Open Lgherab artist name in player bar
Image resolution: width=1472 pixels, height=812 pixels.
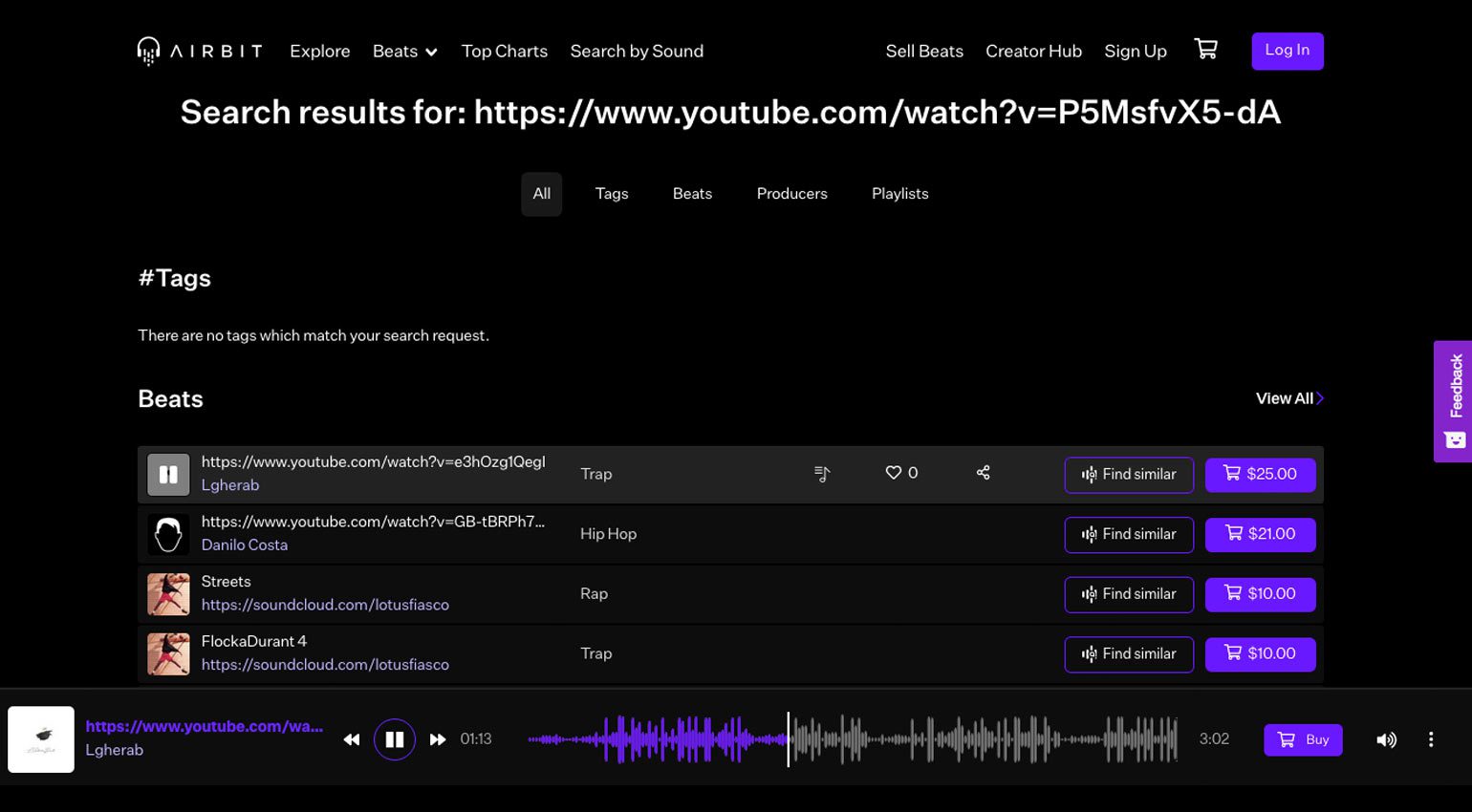[x=115, y=751]
